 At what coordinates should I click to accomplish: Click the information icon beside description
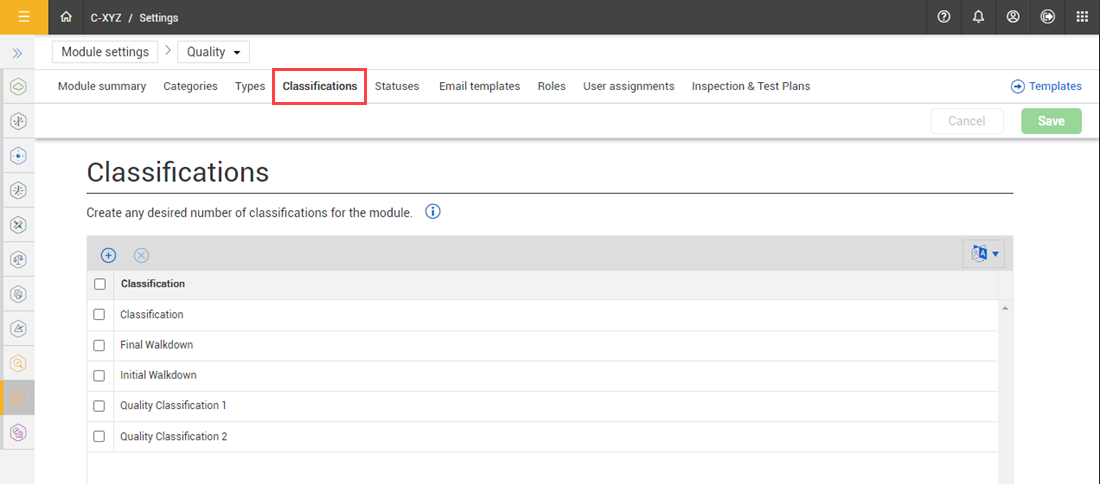(433, 212)
